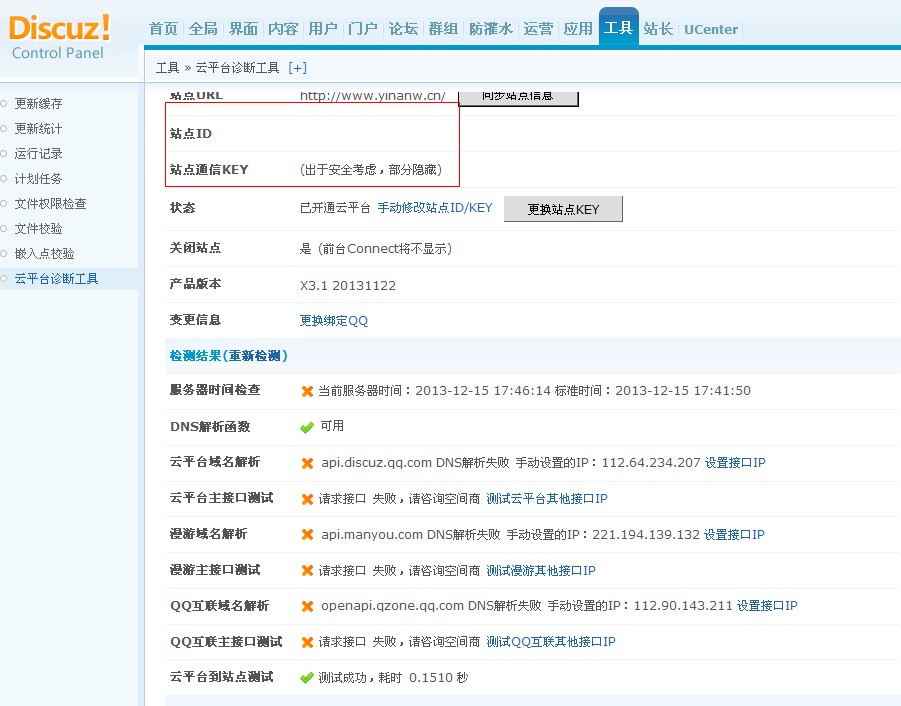Viewport: 901px width, 706px height.
Task: Click the 关闭站点 label
Action: [195, 248]
